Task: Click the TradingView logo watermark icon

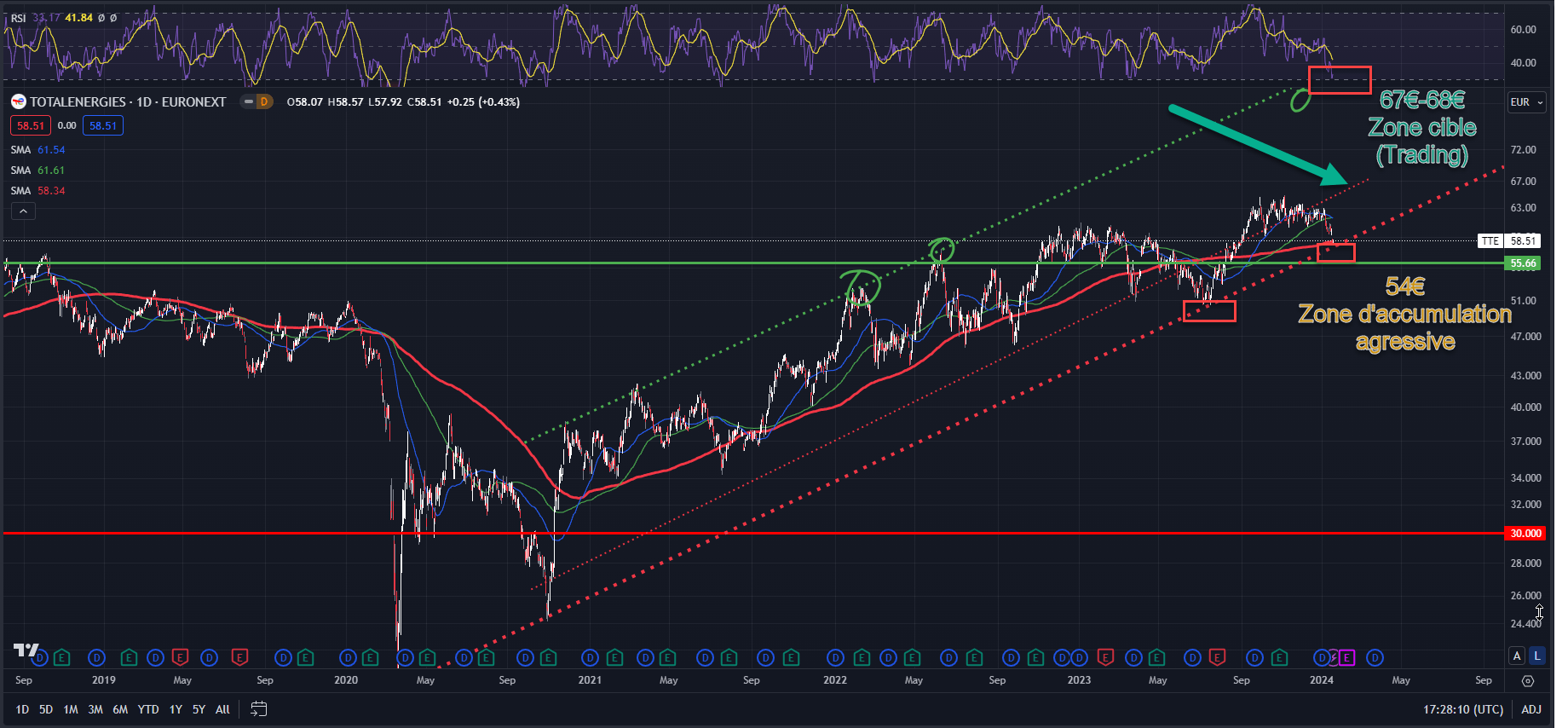Action: (26, 650)
